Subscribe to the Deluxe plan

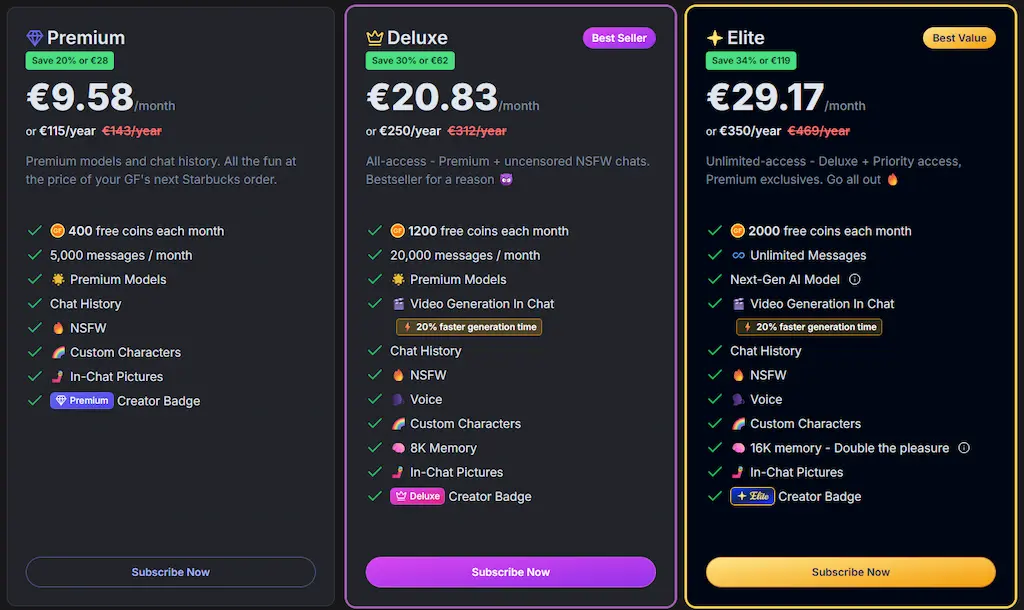[510, 571]
